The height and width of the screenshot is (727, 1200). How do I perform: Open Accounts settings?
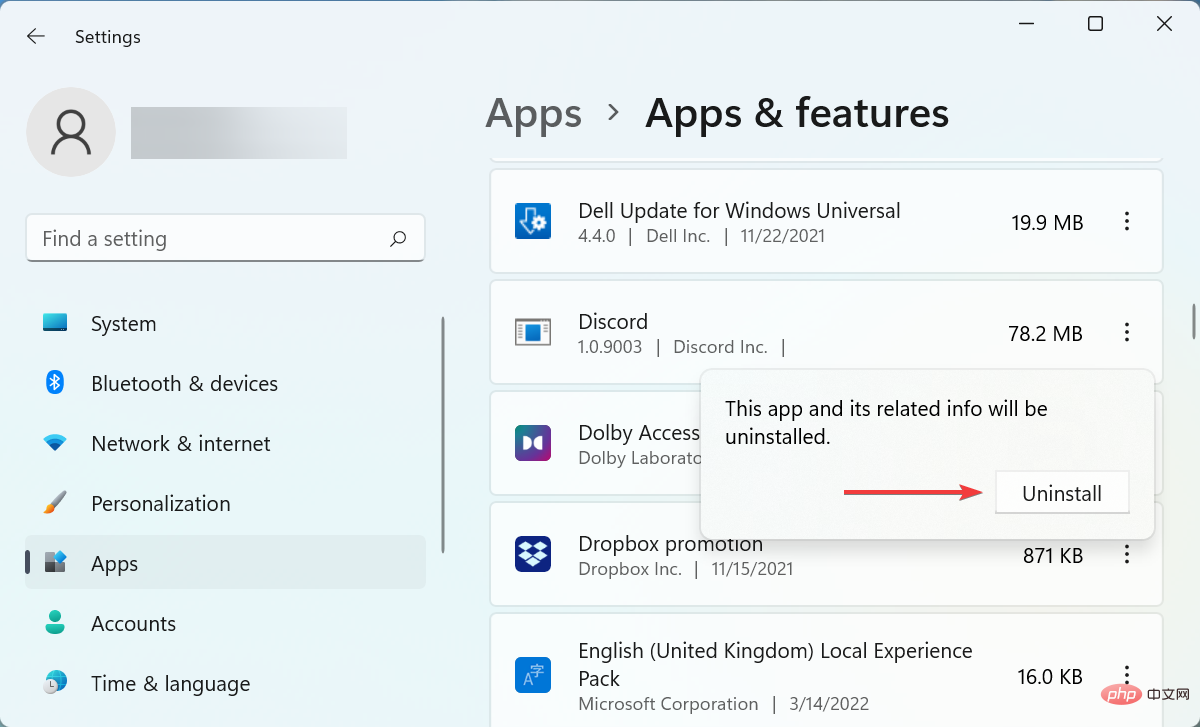[225, 624]
